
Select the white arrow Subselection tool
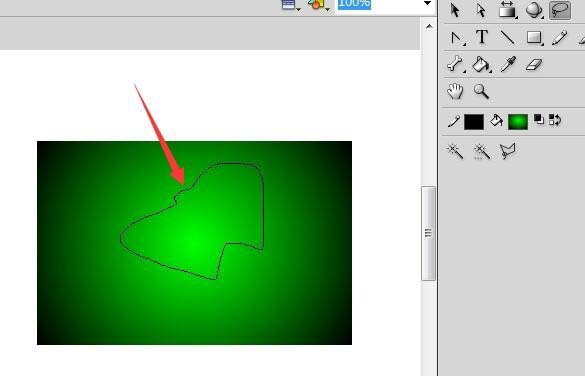click(481, 10)
